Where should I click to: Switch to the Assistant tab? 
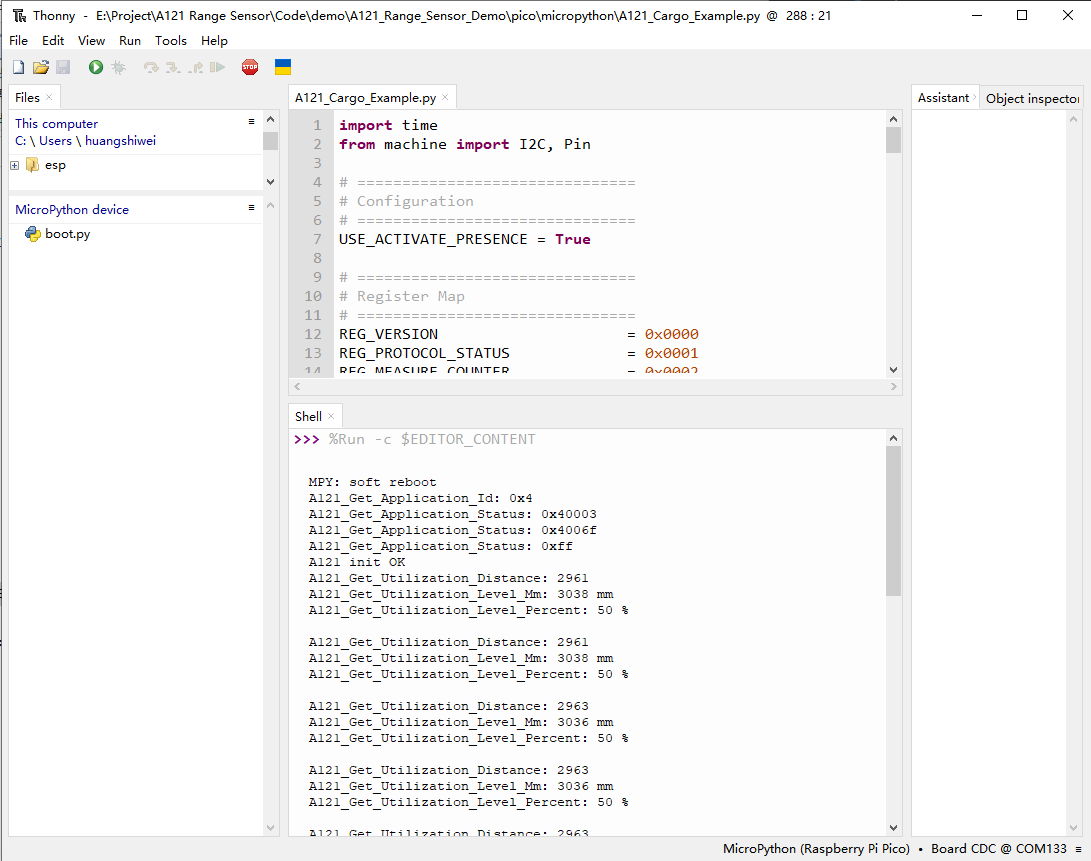(x=943, y=98)
